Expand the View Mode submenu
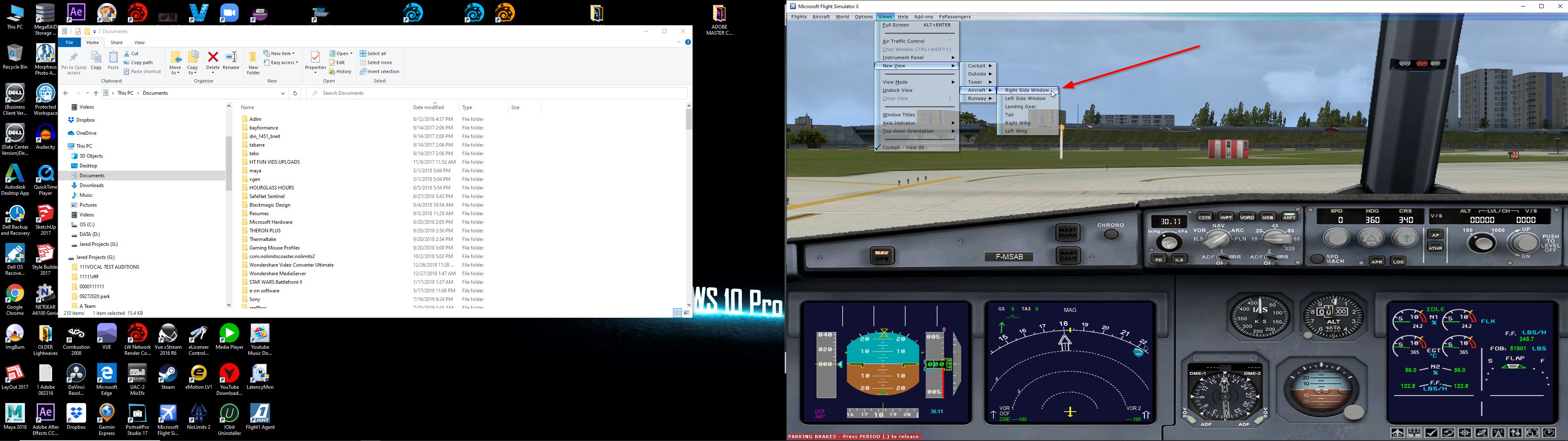1568x441 pixels. pos(917,82)
